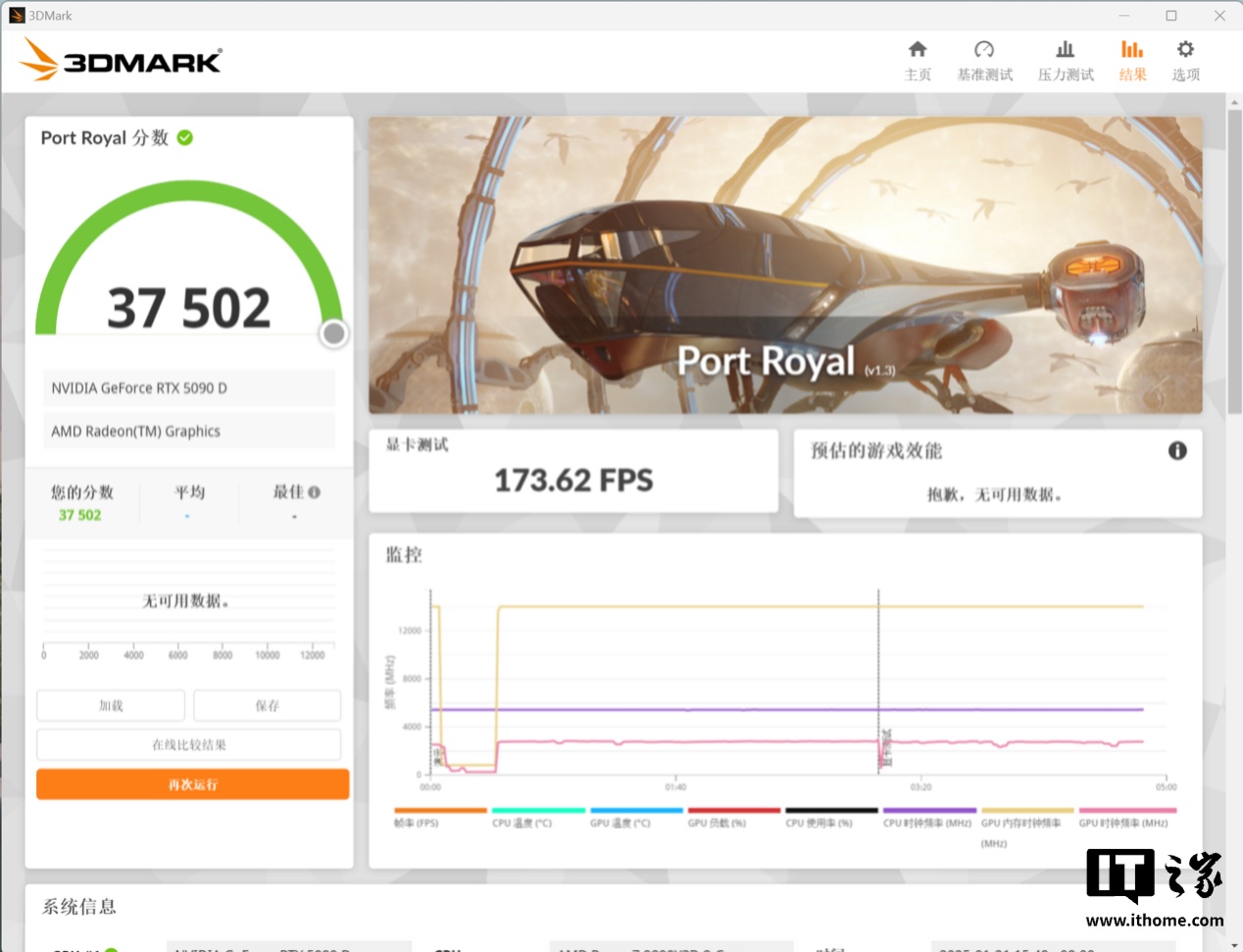Open the Benchmarks (基准测试) gauge icon
Screen dimensions: 1243x952
click(x=984, y=50)
